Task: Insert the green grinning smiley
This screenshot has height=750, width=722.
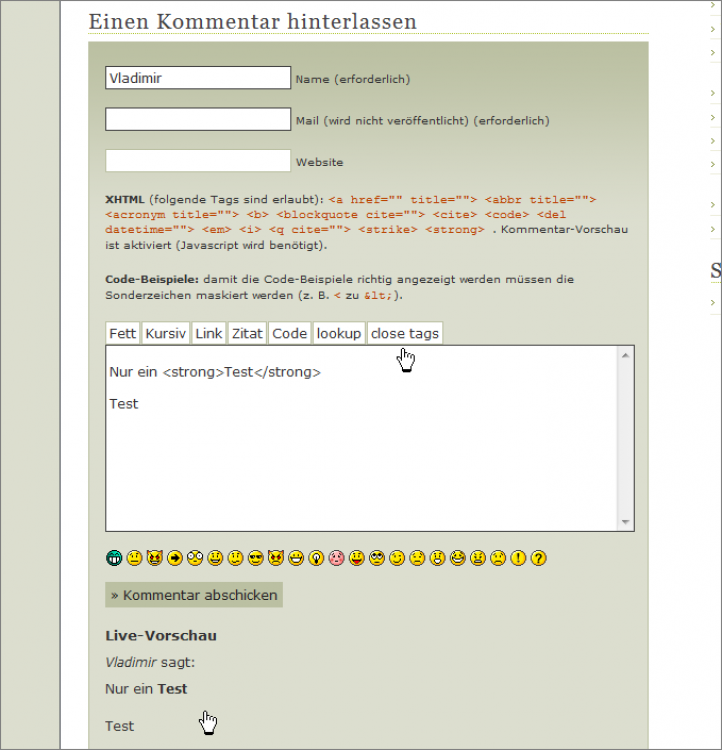Action: [x=114, y=558]
